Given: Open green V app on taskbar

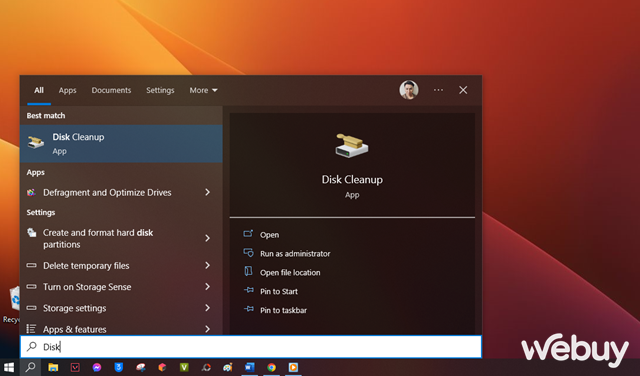Looking at the screenshot, I should tap(184, 367).
